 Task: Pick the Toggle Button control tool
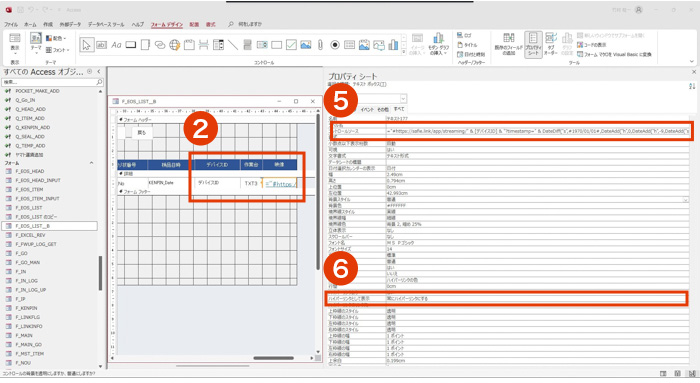[247, 45]
